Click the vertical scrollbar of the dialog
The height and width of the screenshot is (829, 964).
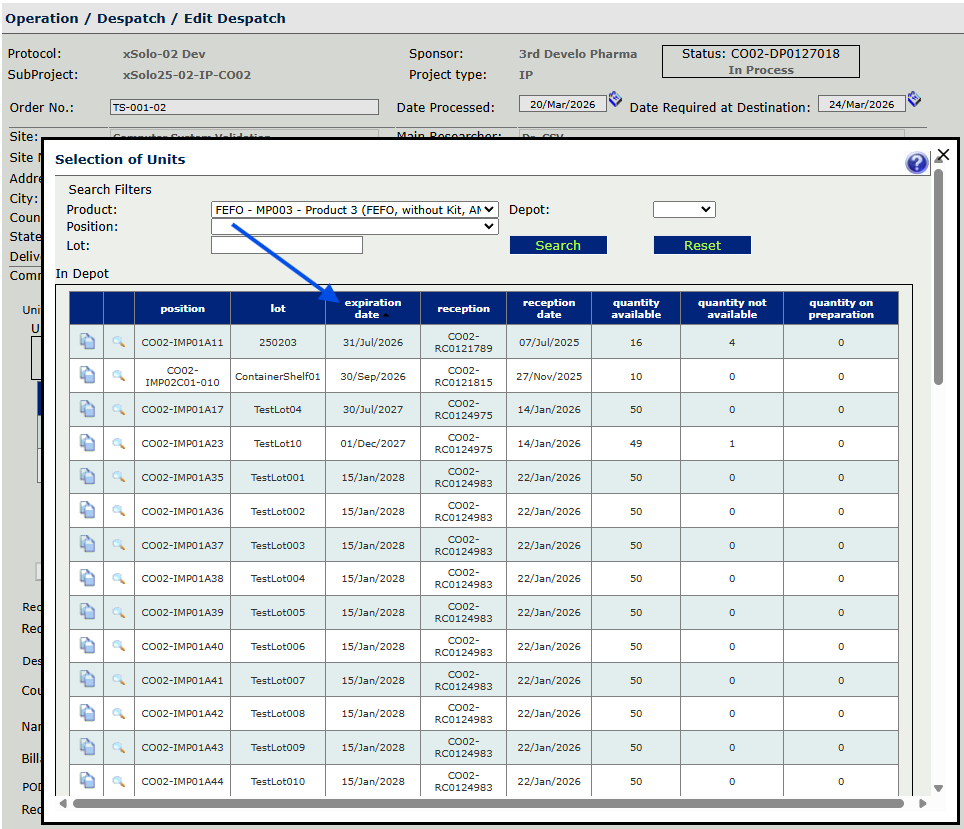pos(938,275)
